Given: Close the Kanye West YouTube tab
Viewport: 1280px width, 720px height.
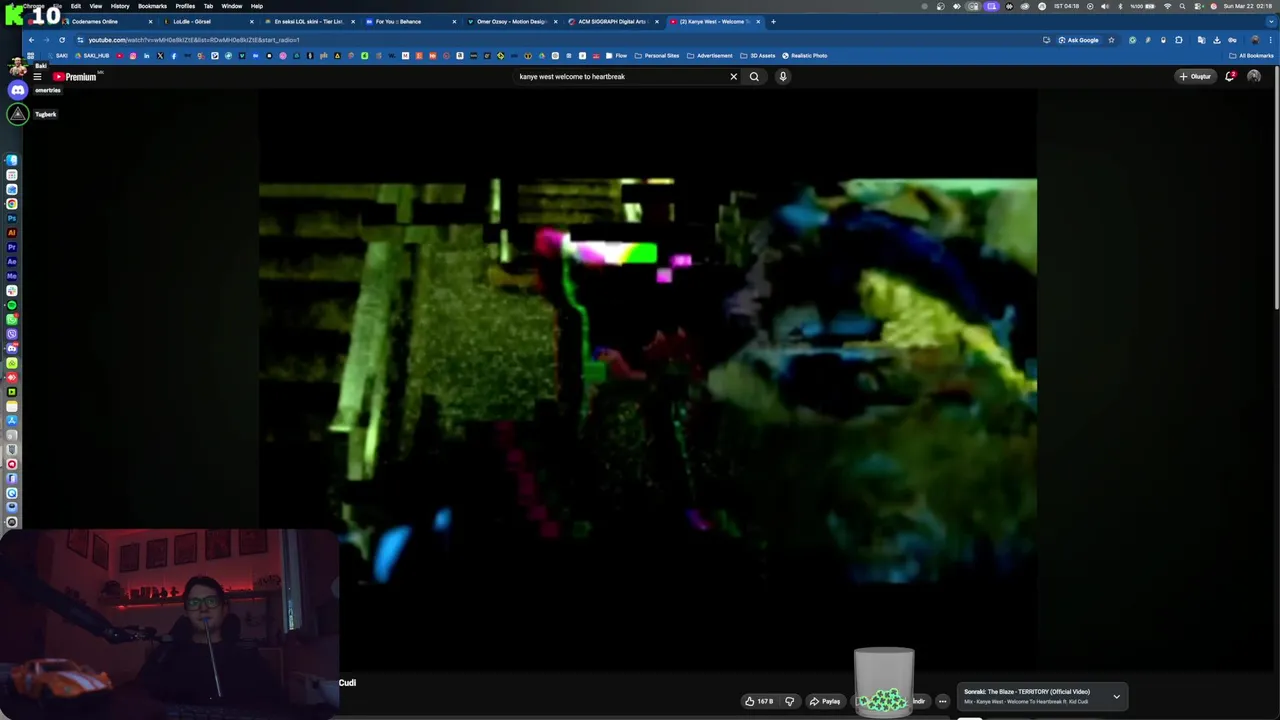Looking at the screenshot, I should [759, 21].
